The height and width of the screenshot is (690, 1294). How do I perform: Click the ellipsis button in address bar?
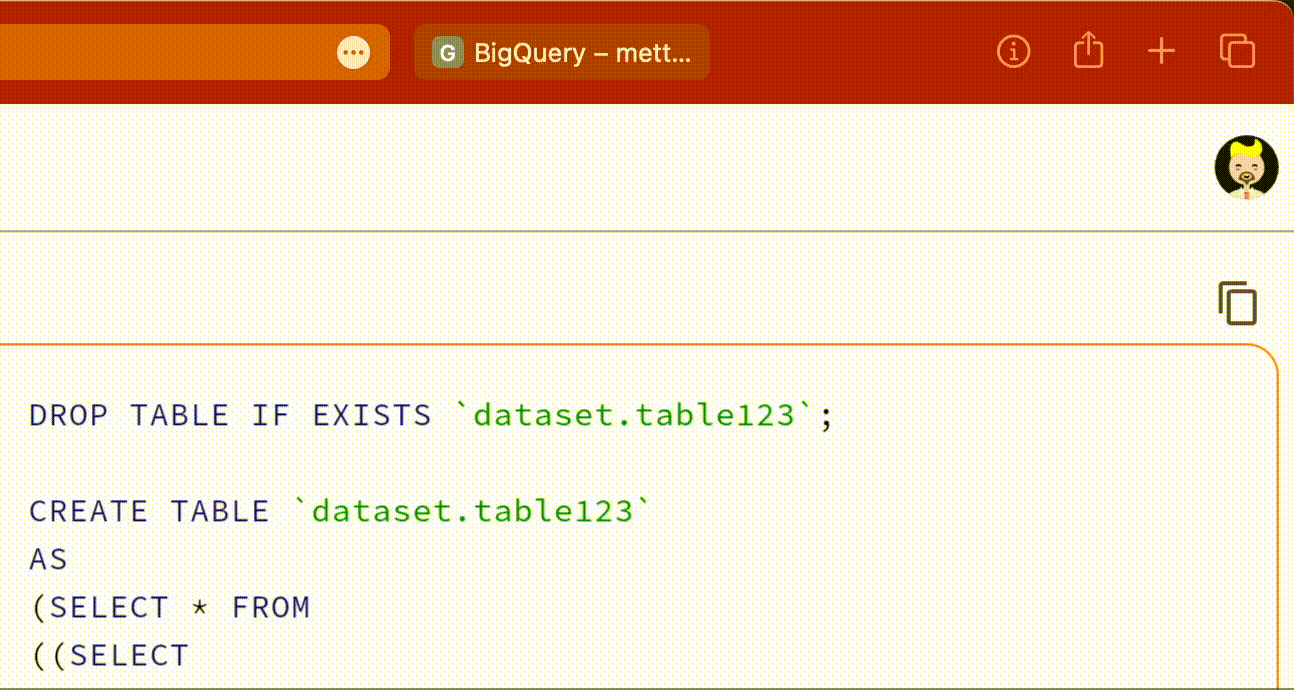point(353,52)
